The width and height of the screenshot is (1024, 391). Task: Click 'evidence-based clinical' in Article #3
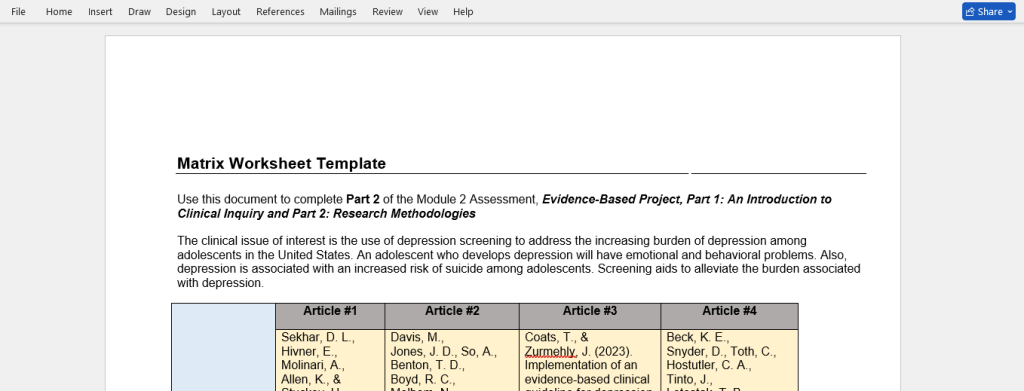[587, 379]
